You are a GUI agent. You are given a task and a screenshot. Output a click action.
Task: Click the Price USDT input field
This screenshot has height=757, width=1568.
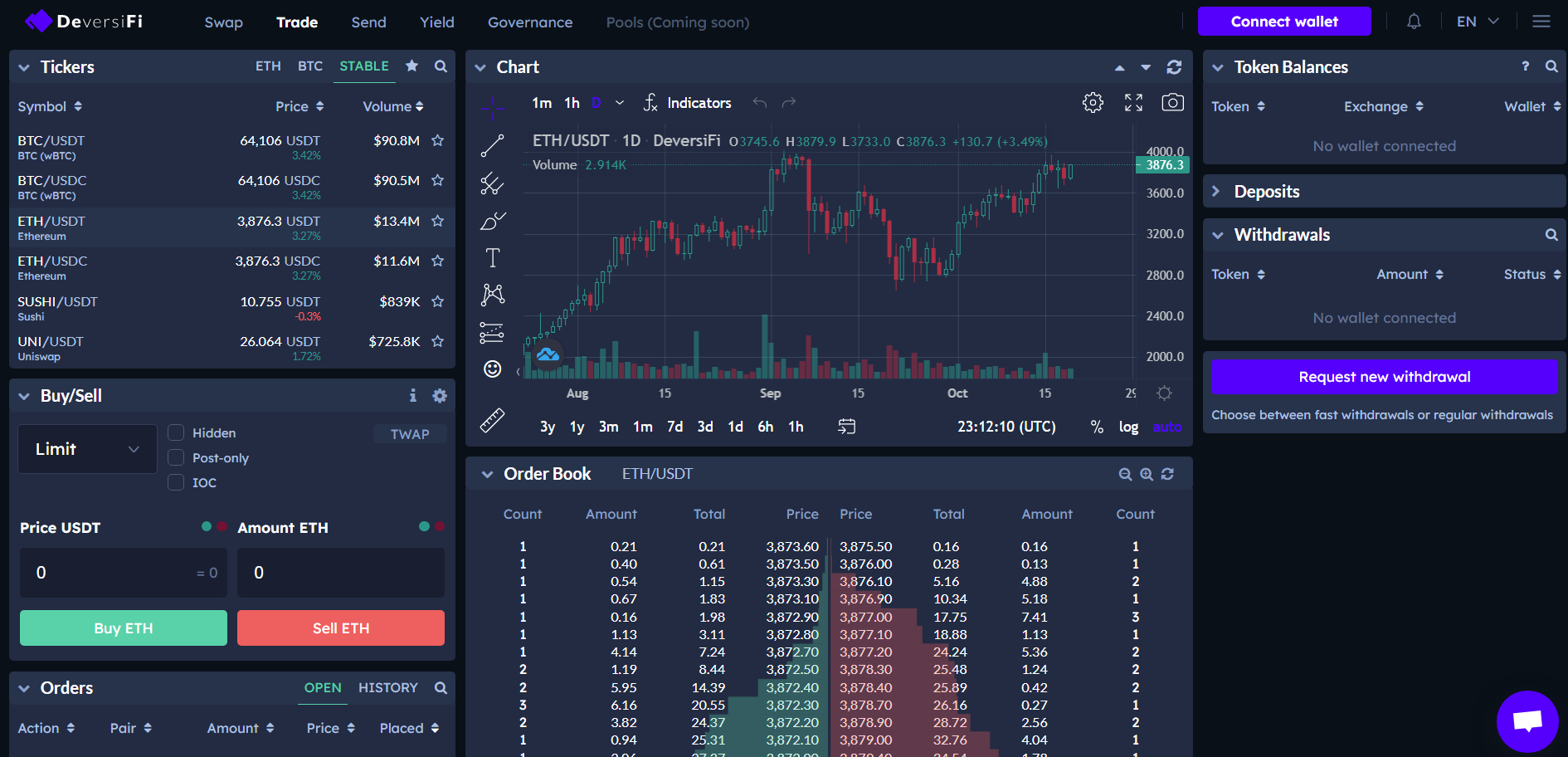(124, 573)
